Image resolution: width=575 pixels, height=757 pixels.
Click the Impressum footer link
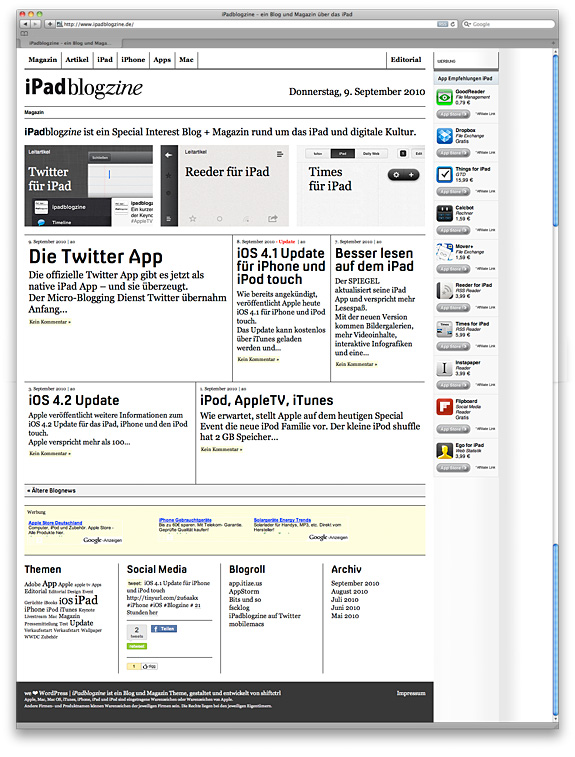point(411,693)
